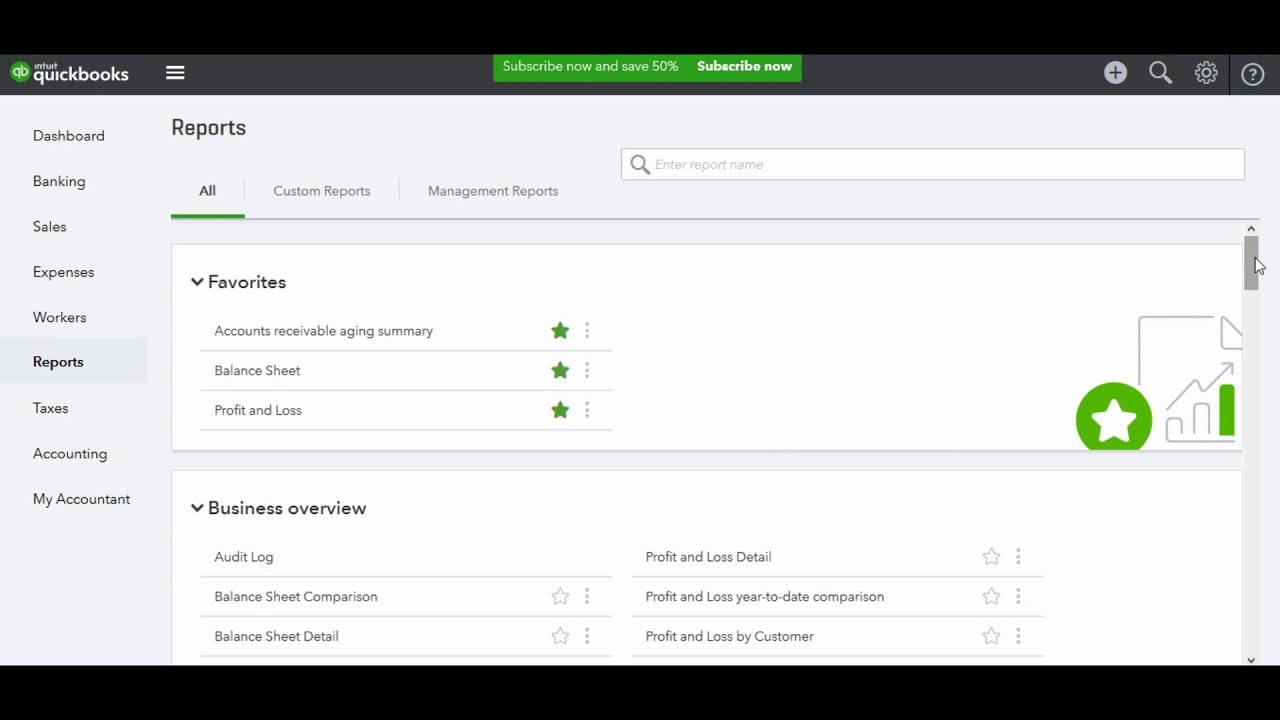
Task: Open Workers in sidebar
Action: [59, 318]
